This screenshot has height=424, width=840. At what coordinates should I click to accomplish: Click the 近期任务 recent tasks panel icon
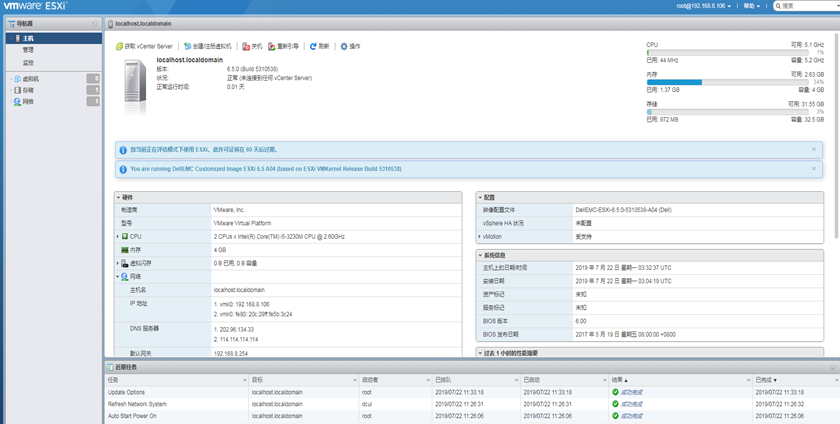point(110,367)
